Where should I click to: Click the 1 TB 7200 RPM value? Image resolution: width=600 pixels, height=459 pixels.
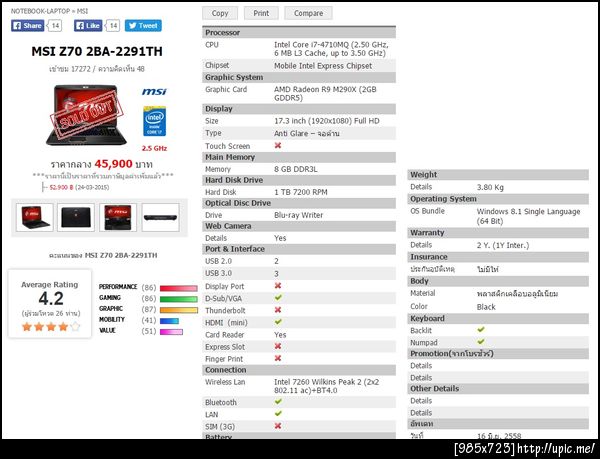click(301, 192)
